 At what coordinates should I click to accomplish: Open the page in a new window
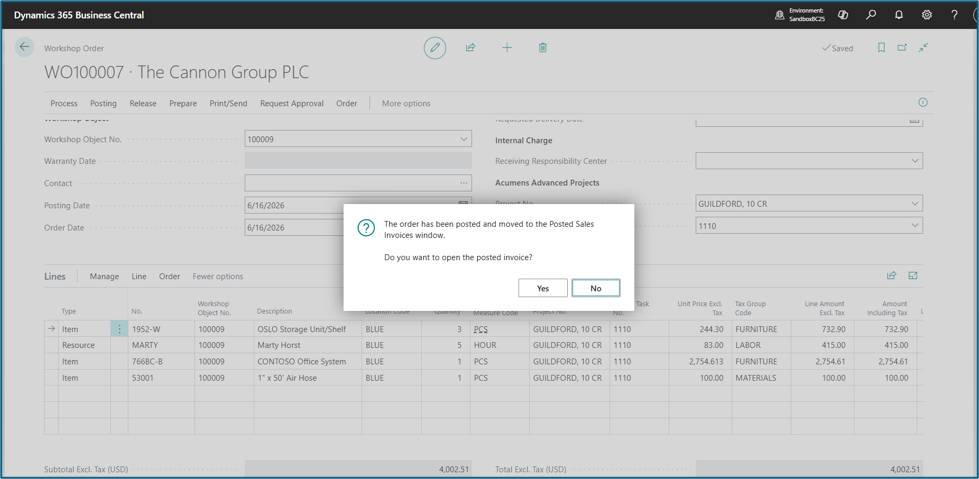click(x=902, y=47)
